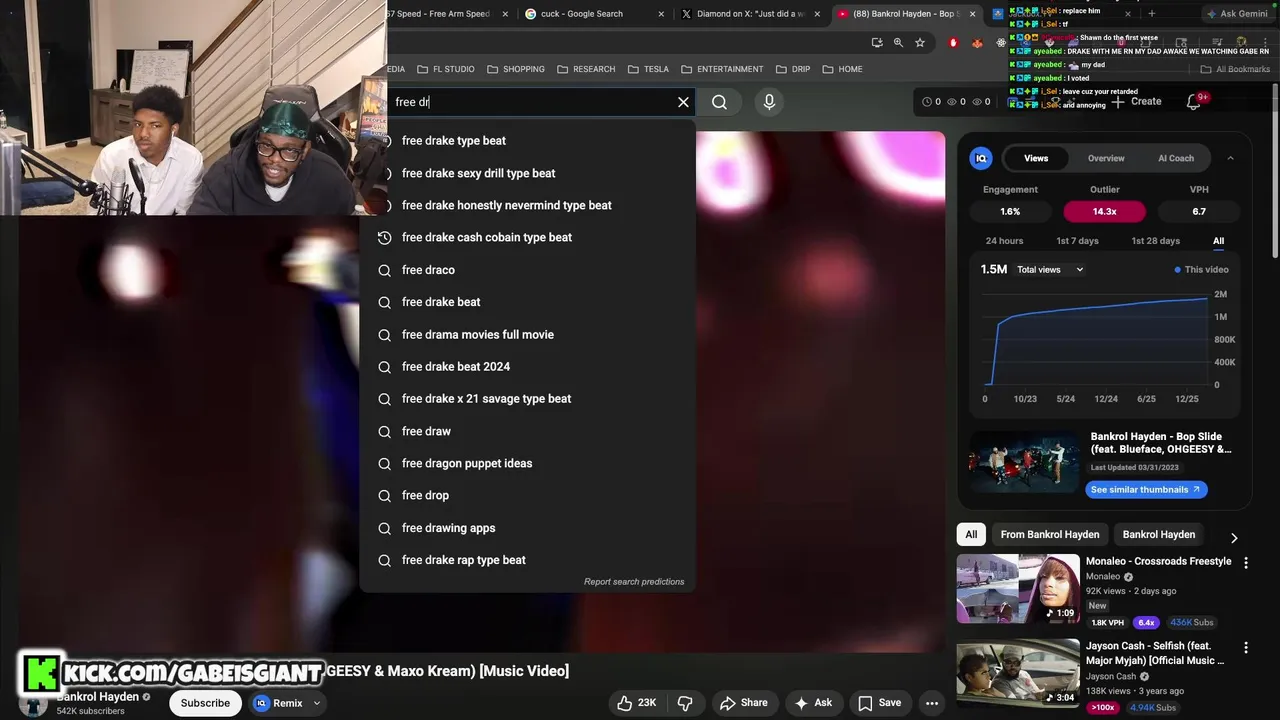This screenshot has width=1280, height=720.
Task: Open options menu for Jayson Cash Selfish
Action: point(1245,648)
